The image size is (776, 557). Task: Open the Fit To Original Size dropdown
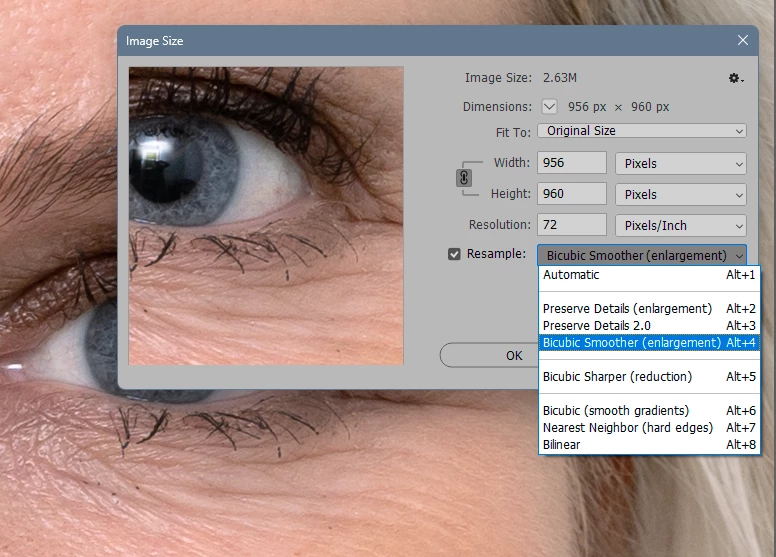pyautogui.click(x=642, y=131)
